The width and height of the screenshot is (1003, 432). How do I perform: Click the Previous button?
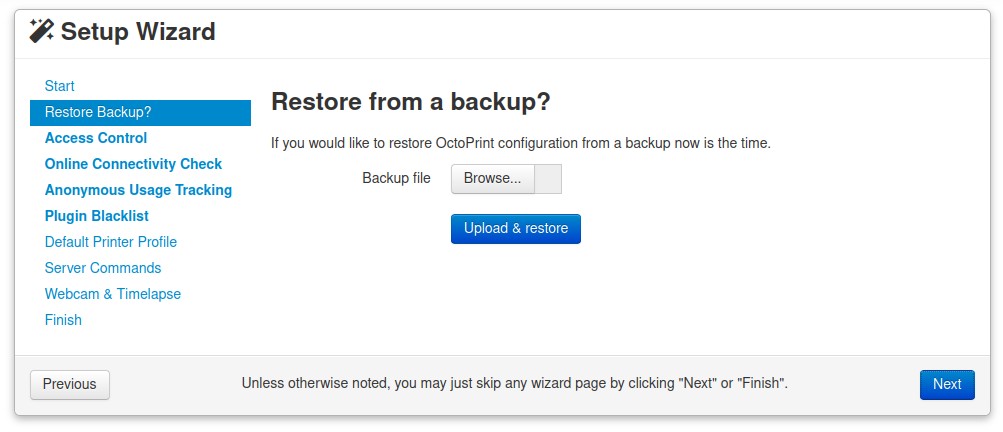70,384
